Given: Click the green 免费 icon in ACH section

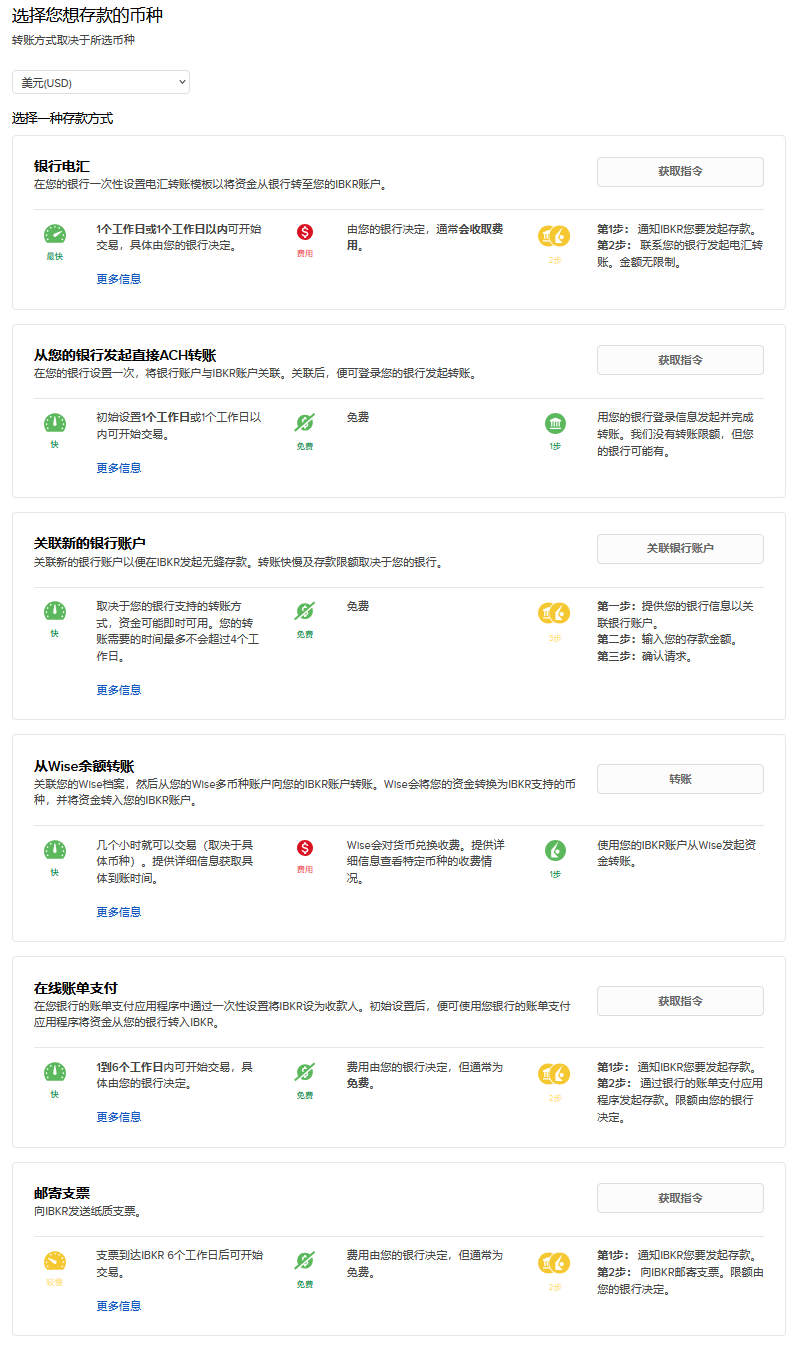Looking at the screenshot, I should point(305,423).
